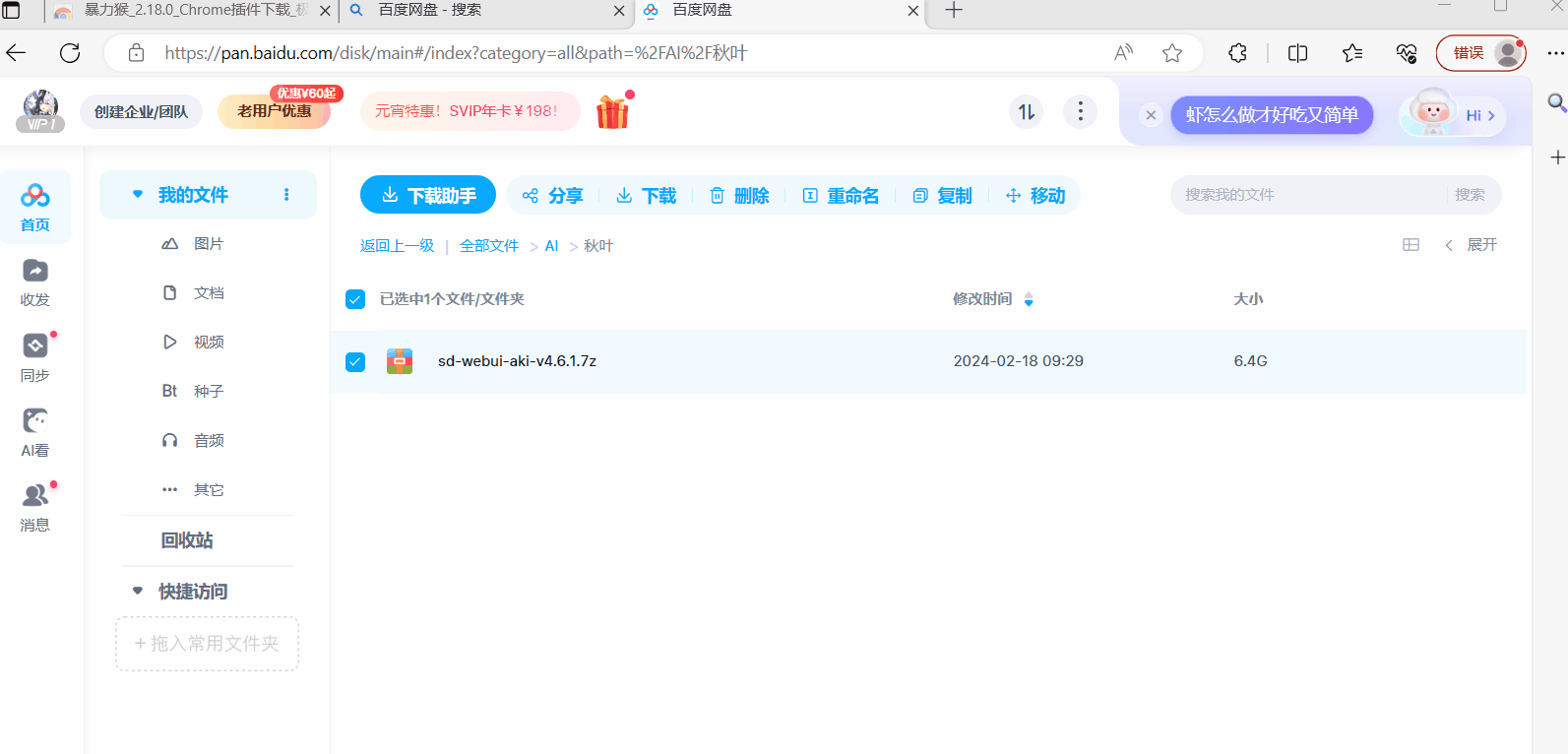Open the red gift box icon
1568x754 pixels.
[x=613, y=111]
